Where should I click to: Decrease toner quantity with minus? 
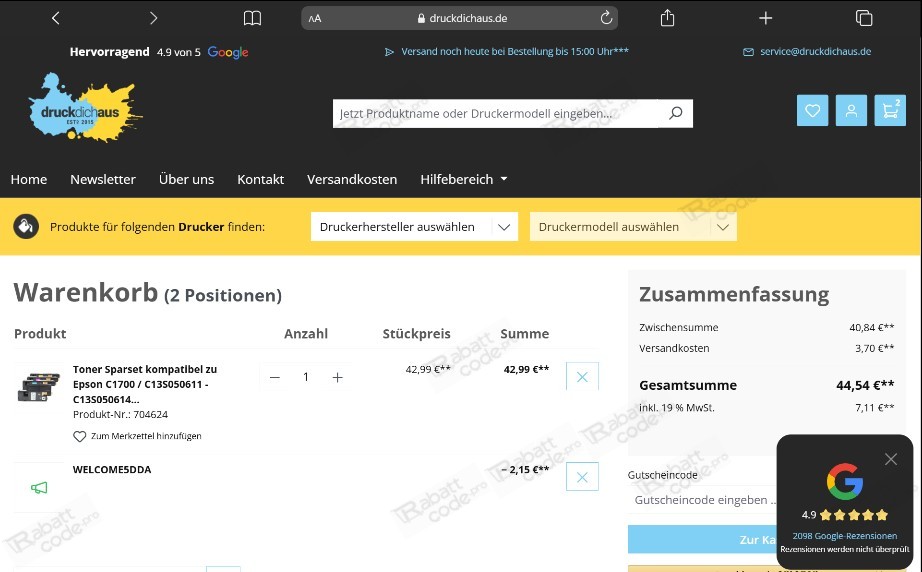pyautogui.click(x=275, y=377)
